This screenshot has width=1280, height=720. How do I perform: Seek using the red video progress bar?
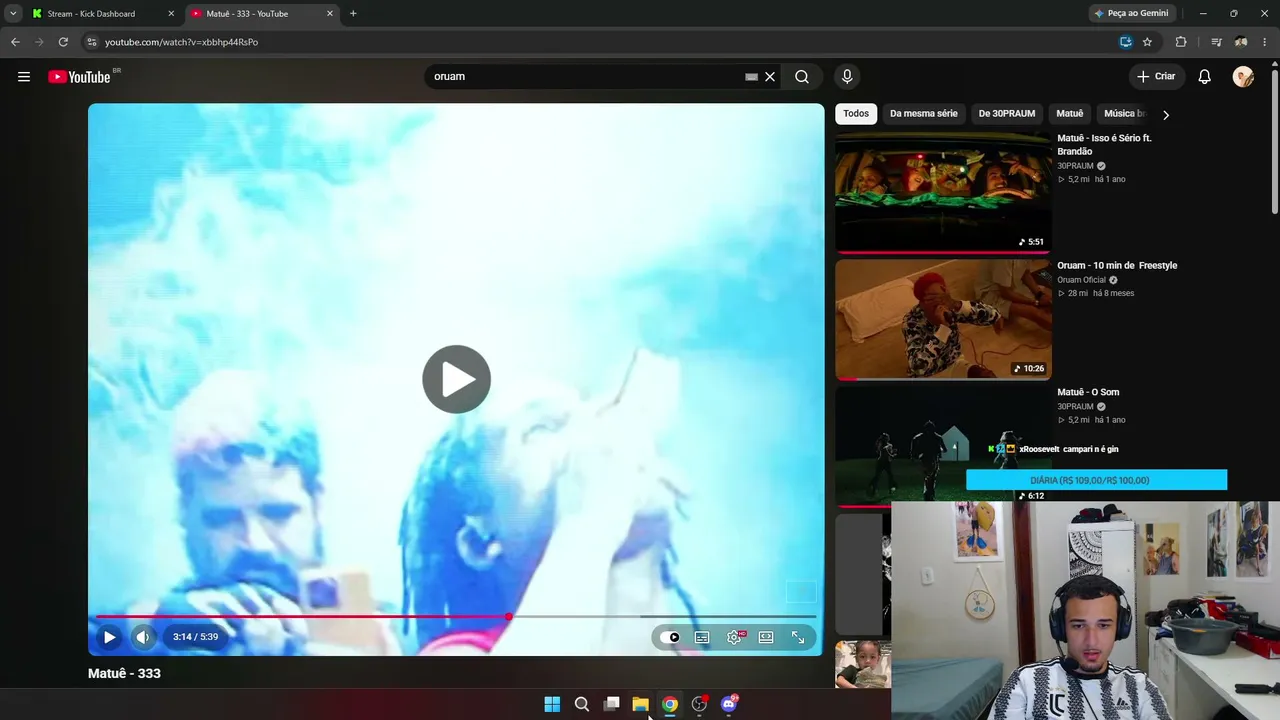tap(455, 617)
